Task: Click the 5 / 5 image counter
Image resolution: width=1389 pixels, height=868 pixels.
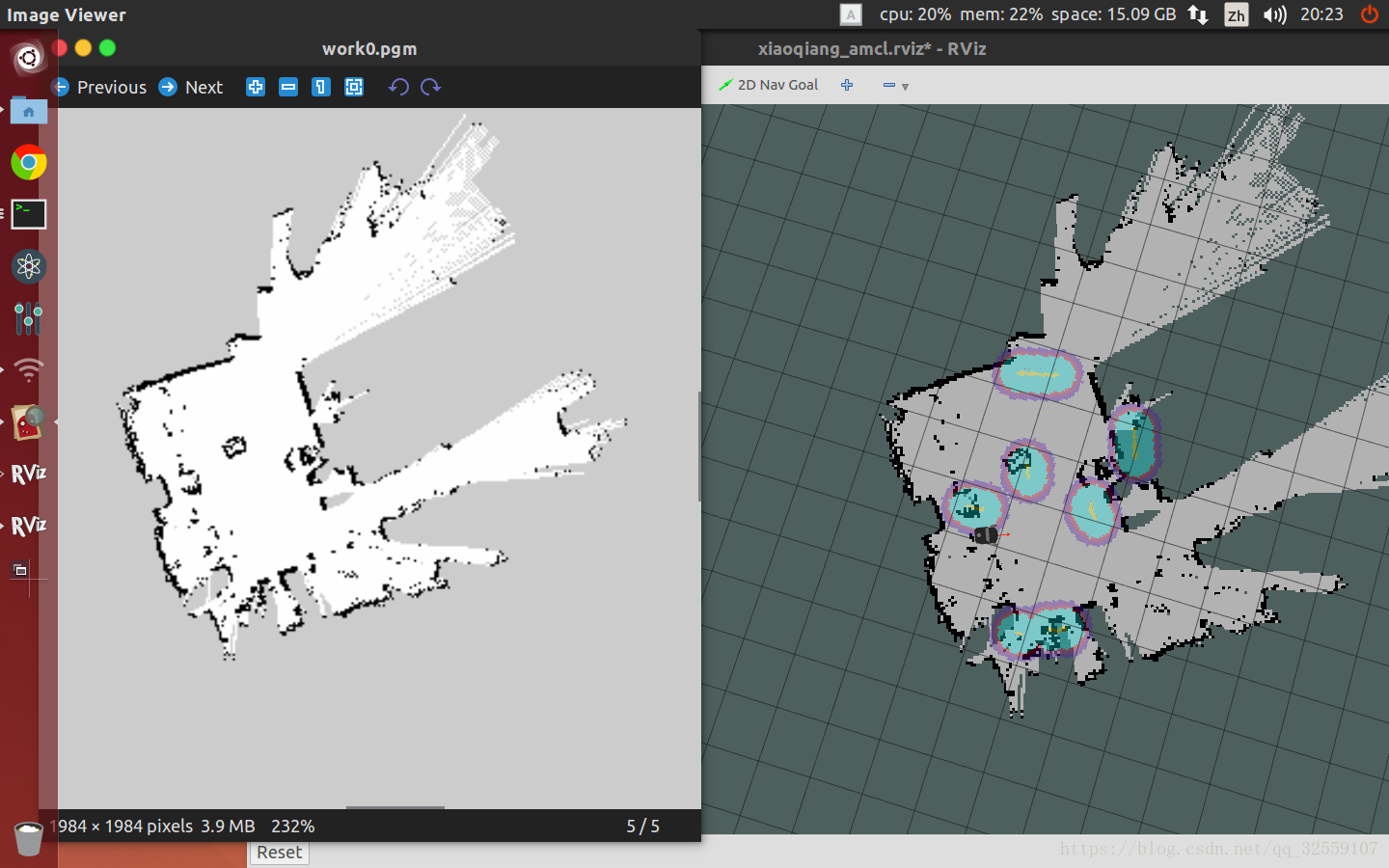Action: (643, 827)
